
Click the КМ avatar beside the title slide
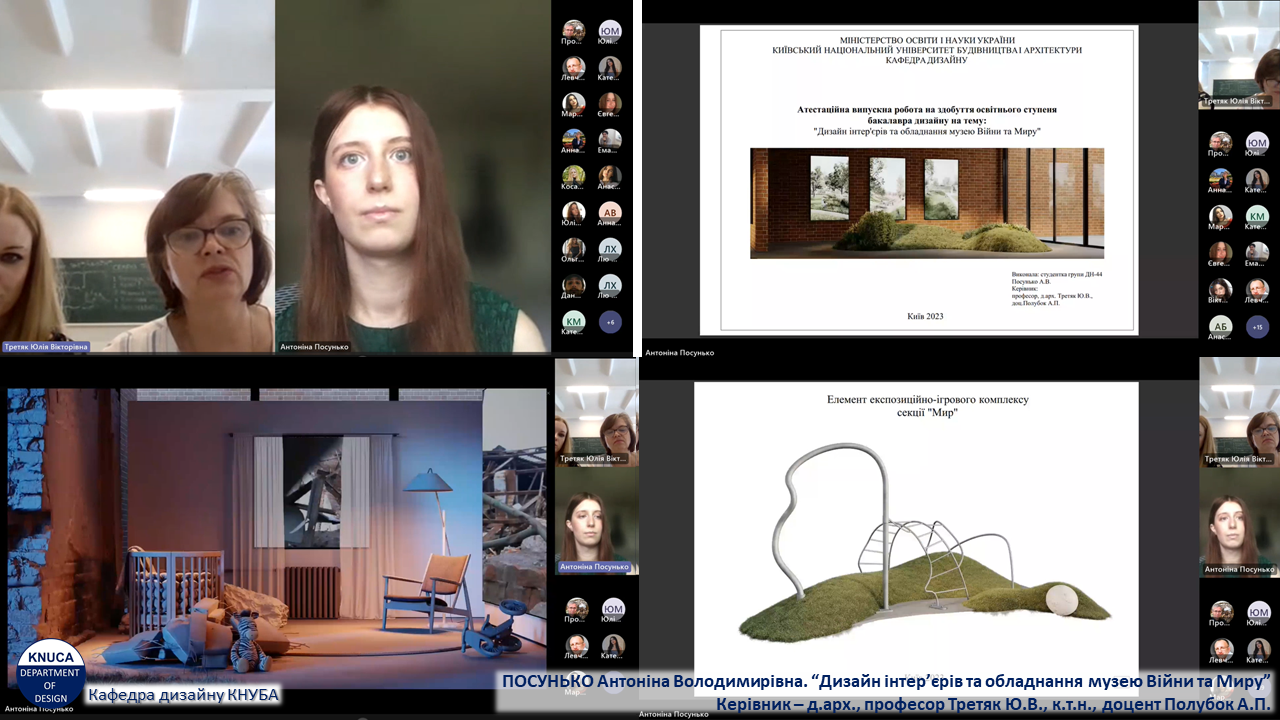tap(1257, 215)
